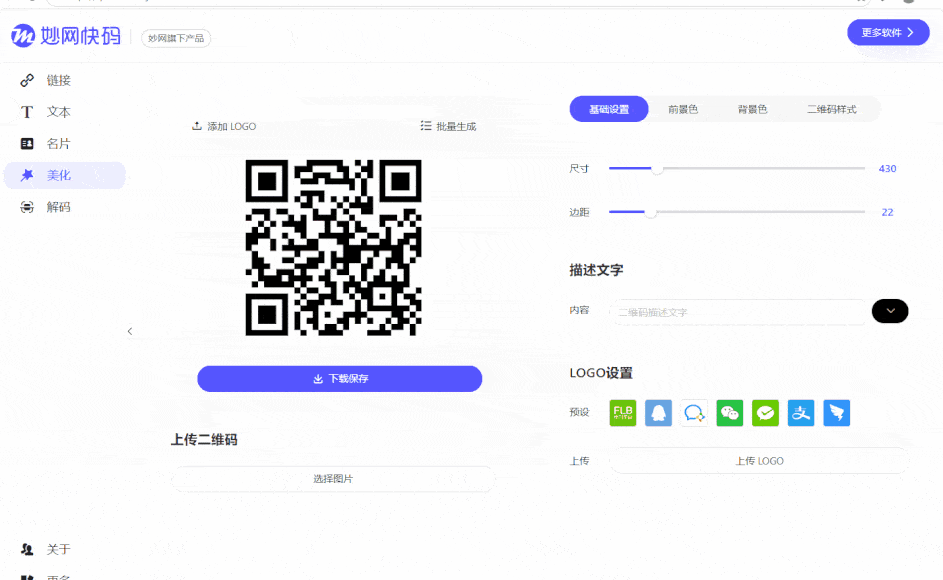The width and height of the screenshot is (943, 580).
Task: Switch to the 背景色 tab
Action: [752, 109]
